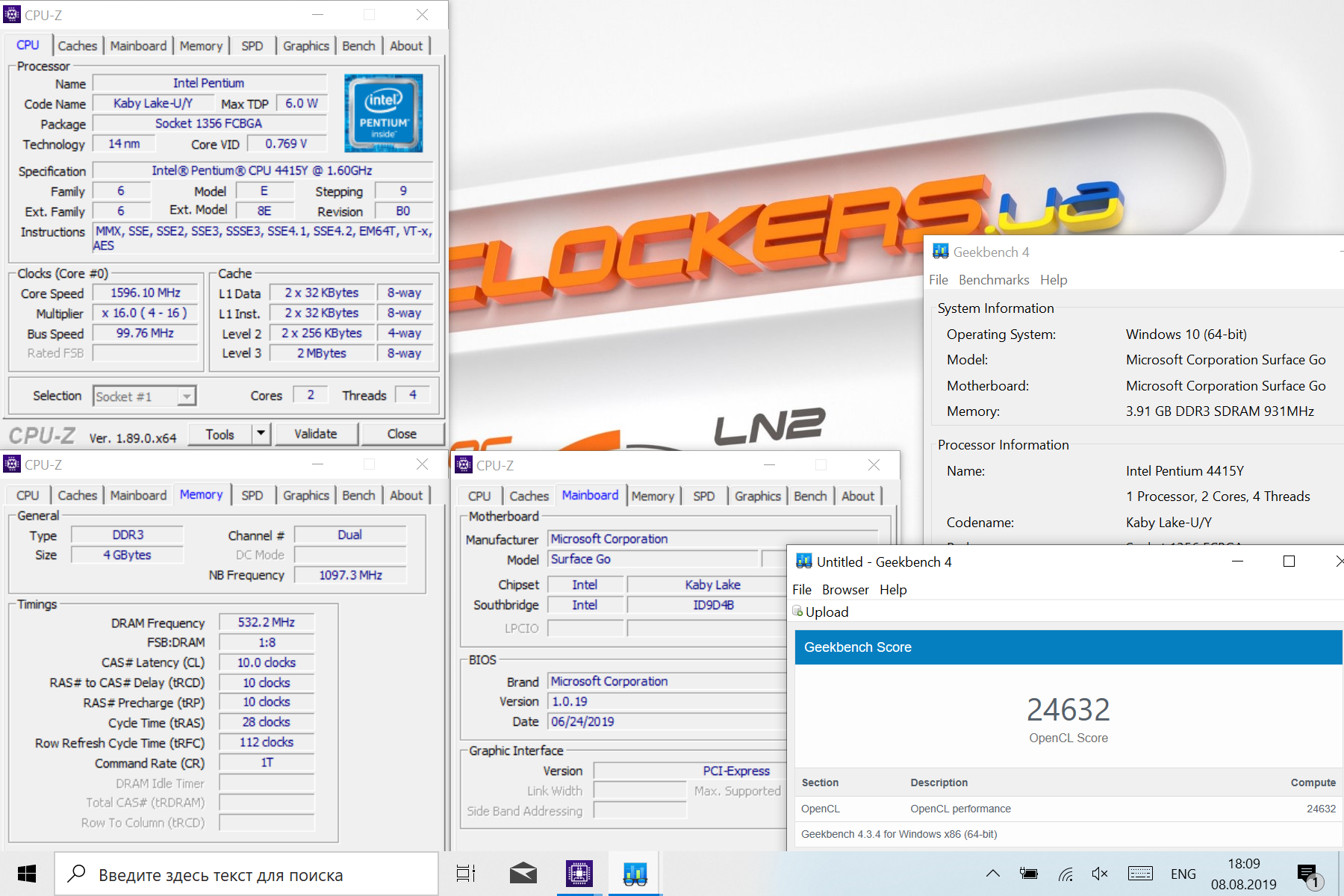Click the taskbar search magnifier icon
The image size is (1344, 896).
click(76, 874)
